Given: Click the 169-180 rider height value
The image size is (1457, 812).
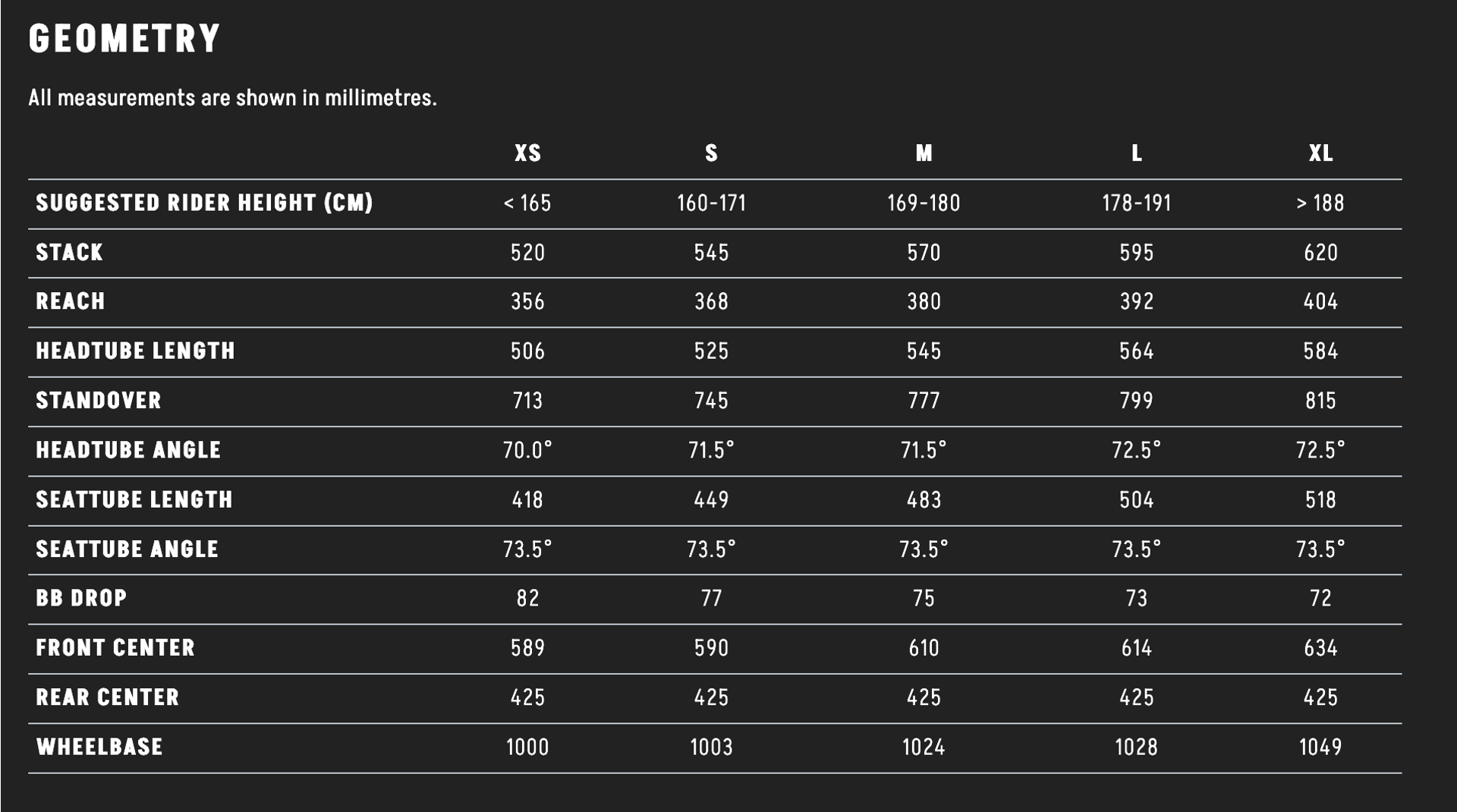Looking at the screenshot, I should click(924, 203).
